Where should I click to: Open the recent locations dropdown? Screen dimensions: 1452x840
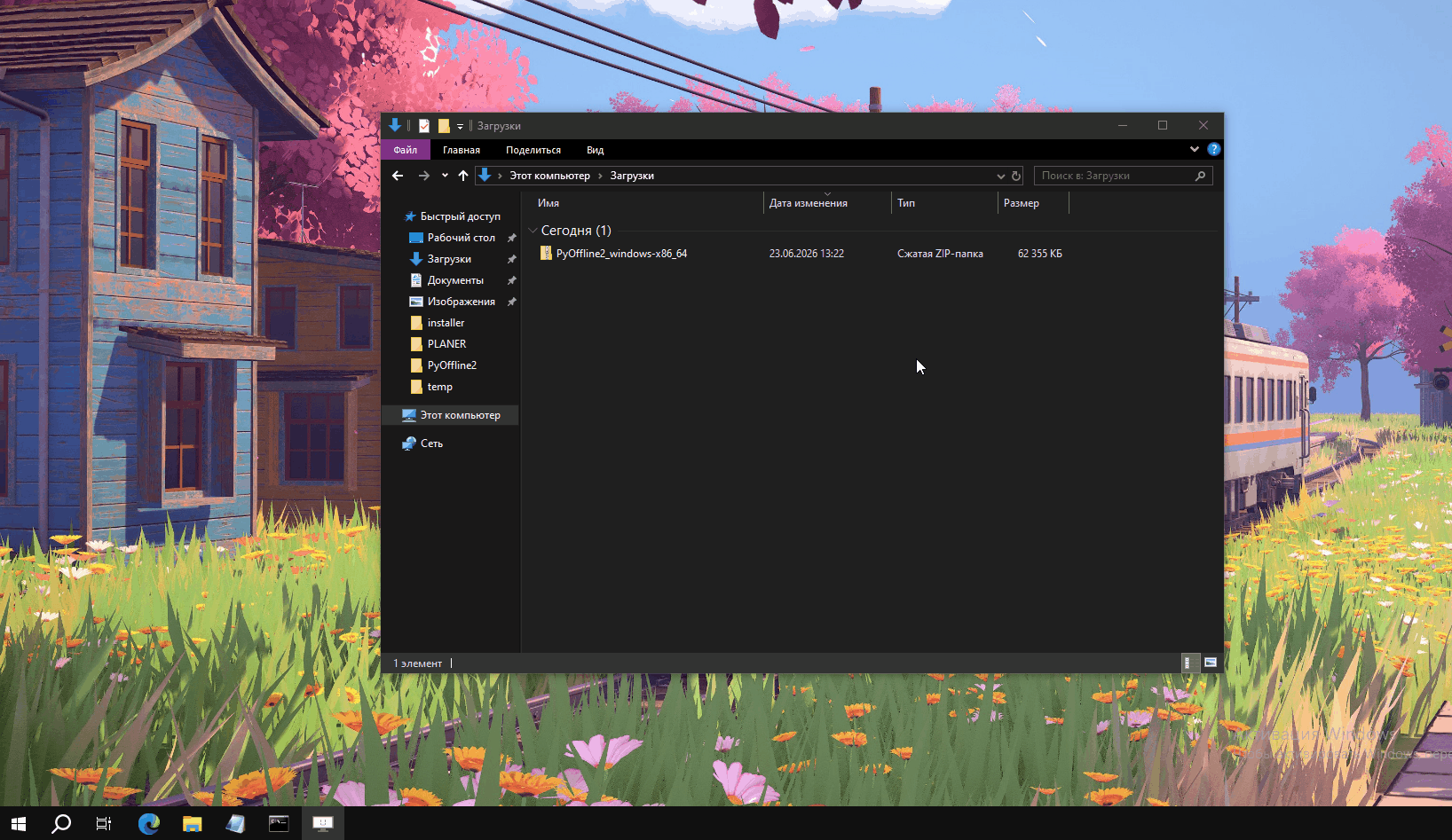pos(445,176)
